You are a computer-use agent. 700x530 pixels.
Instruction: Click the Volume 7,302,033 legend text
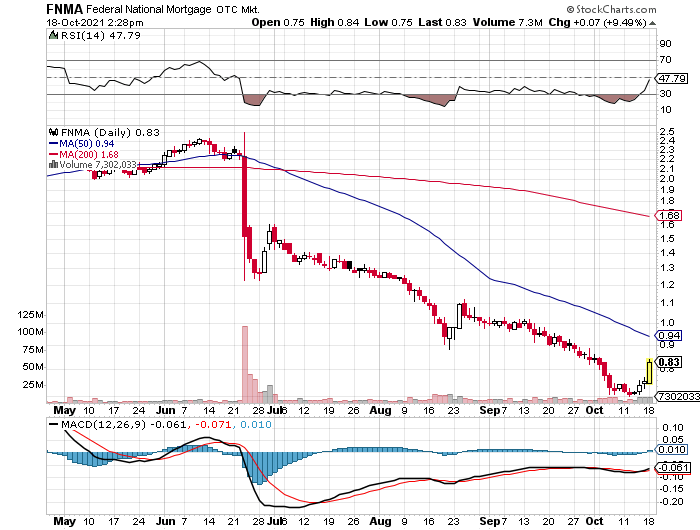tap(98, 164)
